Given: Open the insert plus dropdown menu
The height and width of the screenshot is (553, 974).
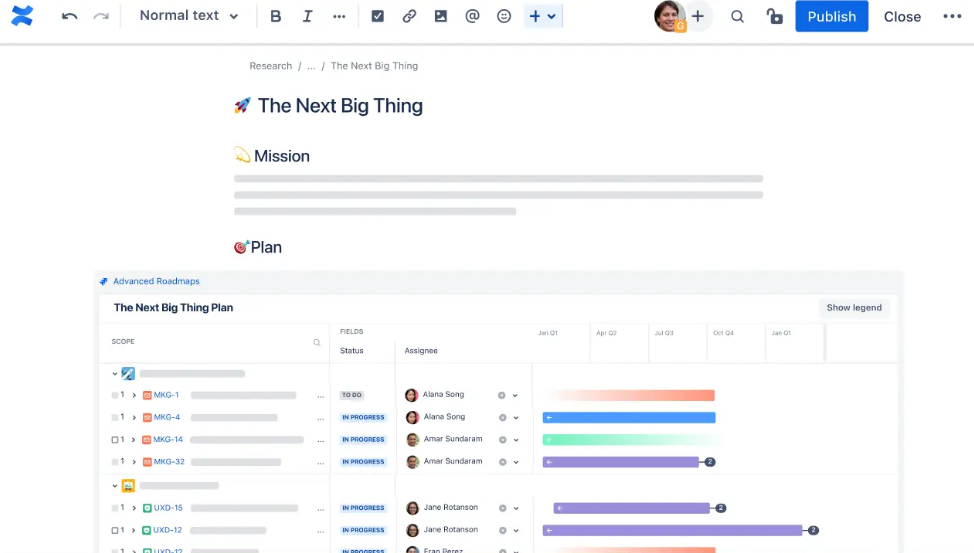Looking at the screenshot, I should point(543,16).
